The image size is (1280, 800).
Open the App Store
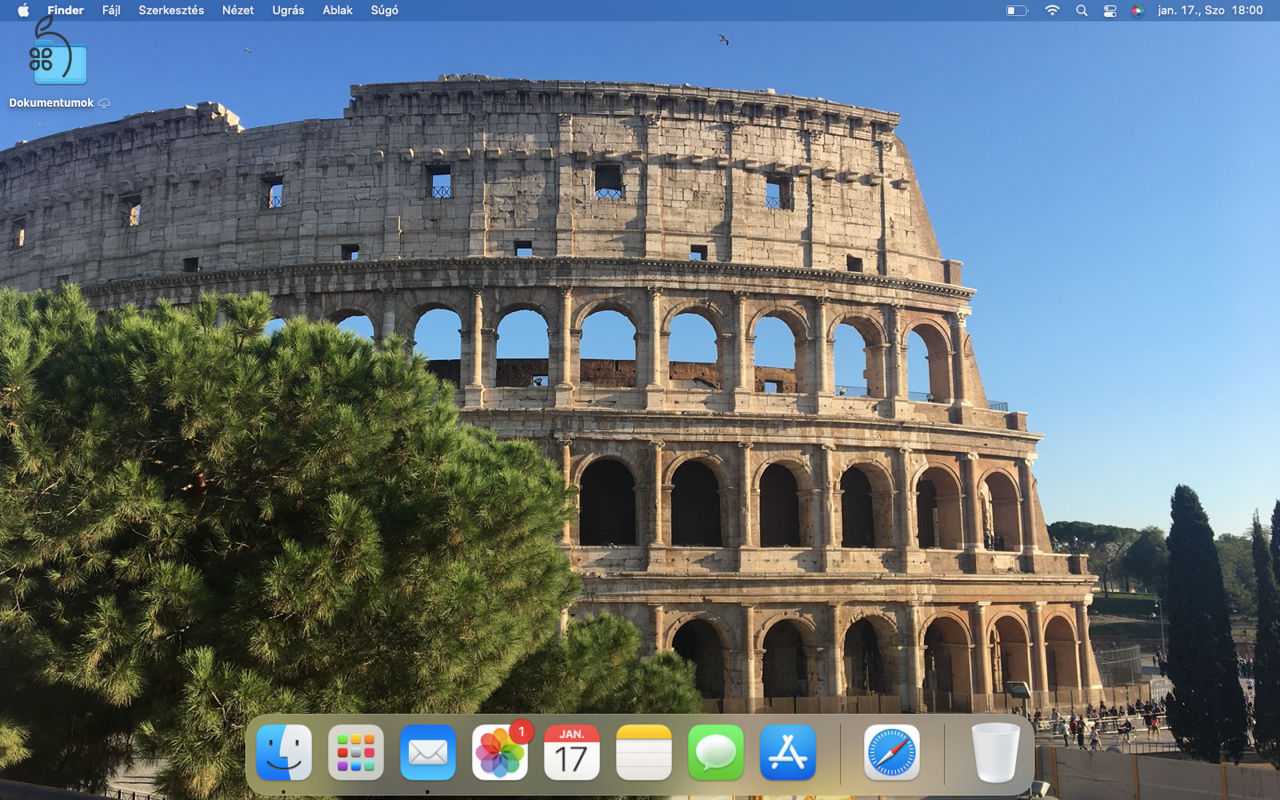pos(787,752)
